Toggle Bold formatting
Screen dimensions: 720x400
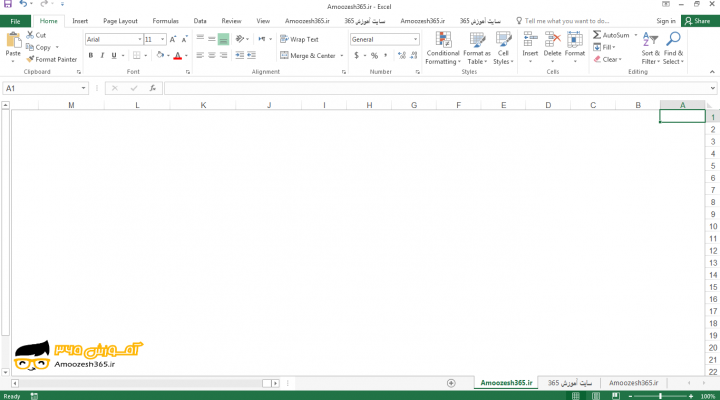91,55
